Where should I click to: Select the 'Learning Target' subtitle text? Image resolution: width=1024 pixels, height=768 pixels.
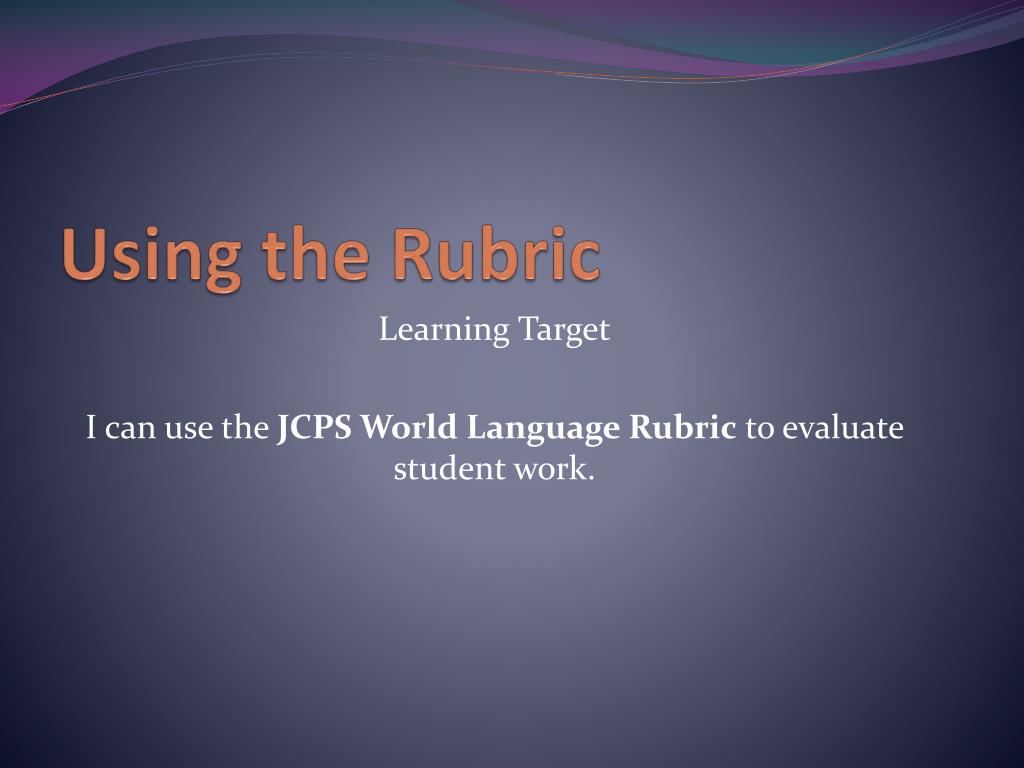click(494, 330)
